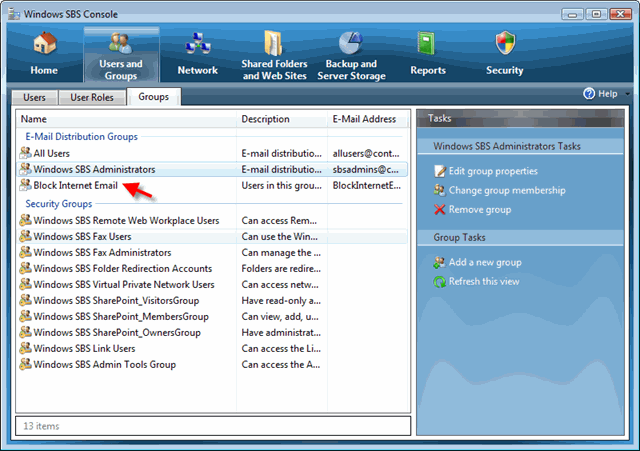Click SharePoint_OwnersGroup icon
Viewport: 640px width, 451px height.
click(x=25, y=332)
